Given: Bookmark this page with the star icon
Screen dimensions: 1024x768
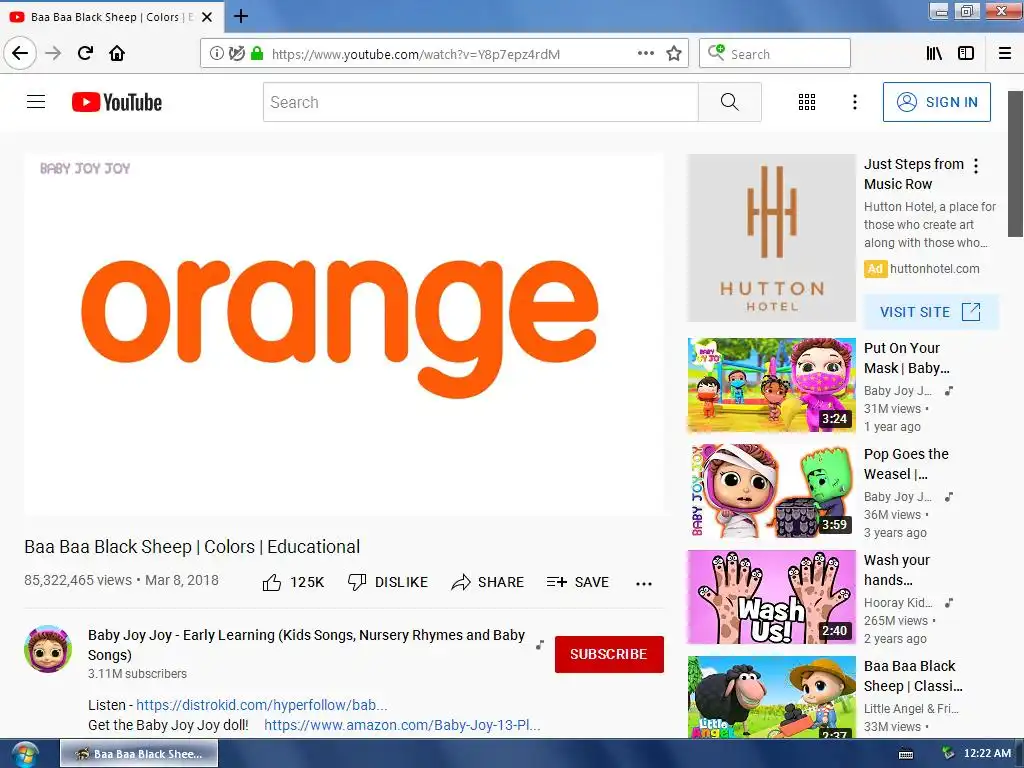Looking at the screenshot, I should 674,54.
